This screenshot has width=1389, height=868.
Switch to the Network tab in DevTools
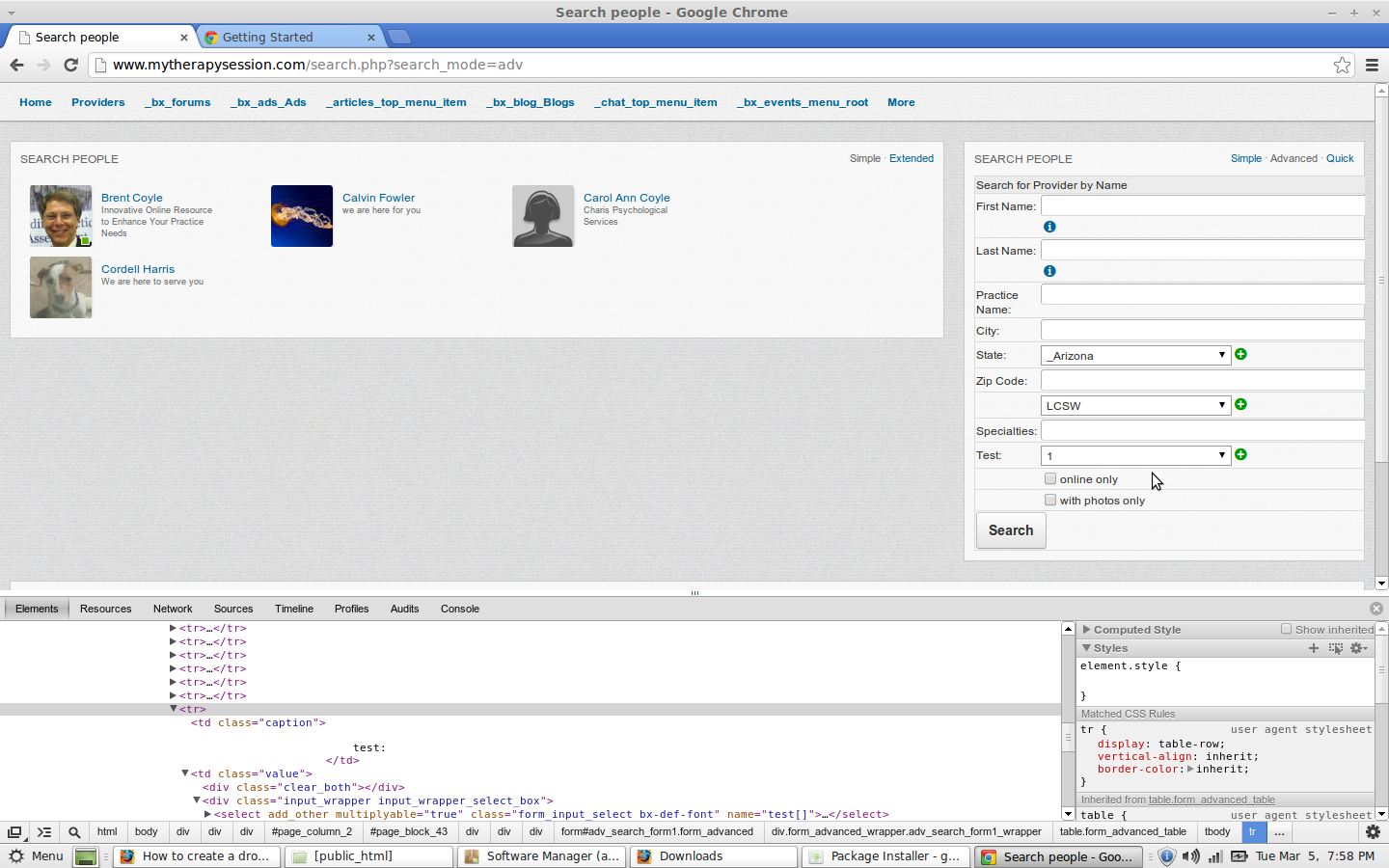(173, 609)
